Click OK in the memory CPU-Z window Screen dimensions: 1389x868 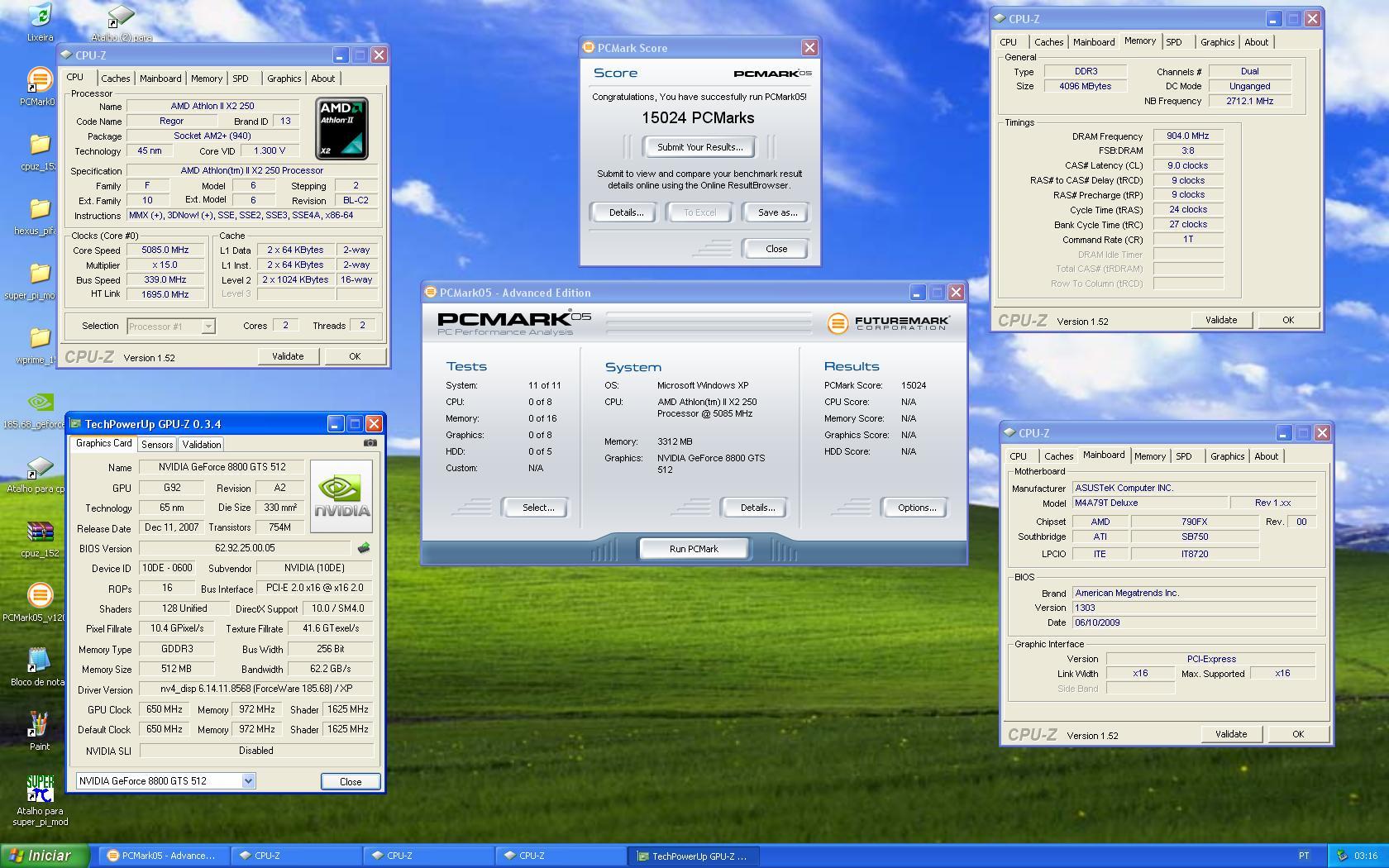click(x=1287, y=320)
